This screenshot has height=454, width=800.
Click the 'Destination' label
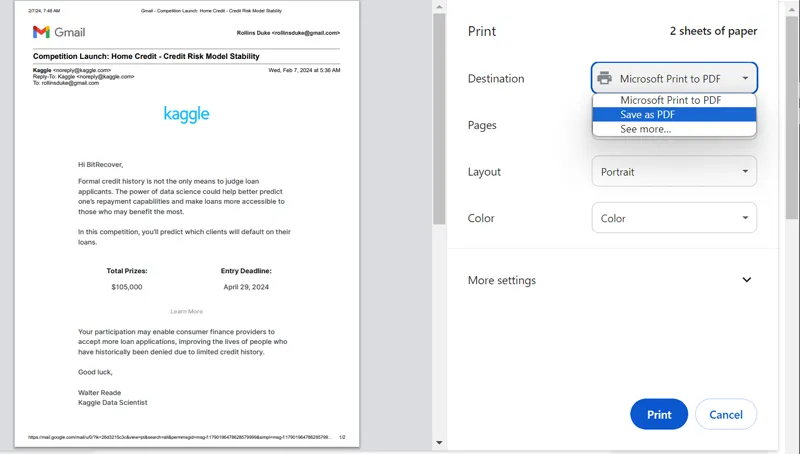click(x=496, y=79)
